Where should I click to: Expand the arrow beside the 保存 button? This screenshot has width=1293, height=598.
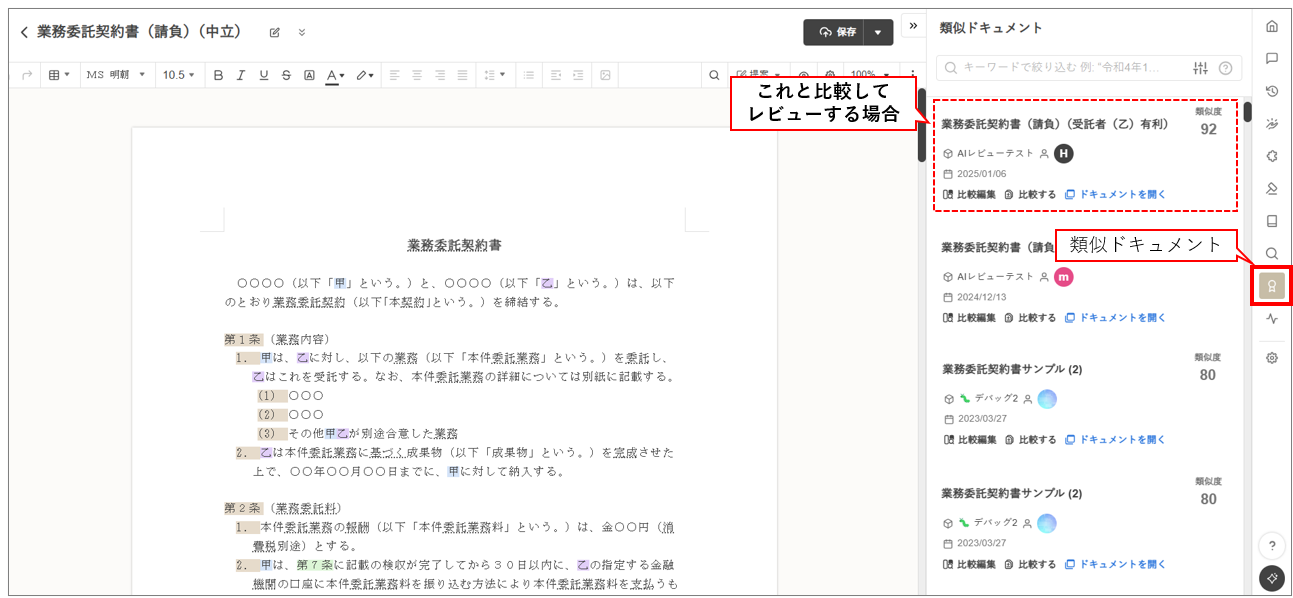point(877,32)
